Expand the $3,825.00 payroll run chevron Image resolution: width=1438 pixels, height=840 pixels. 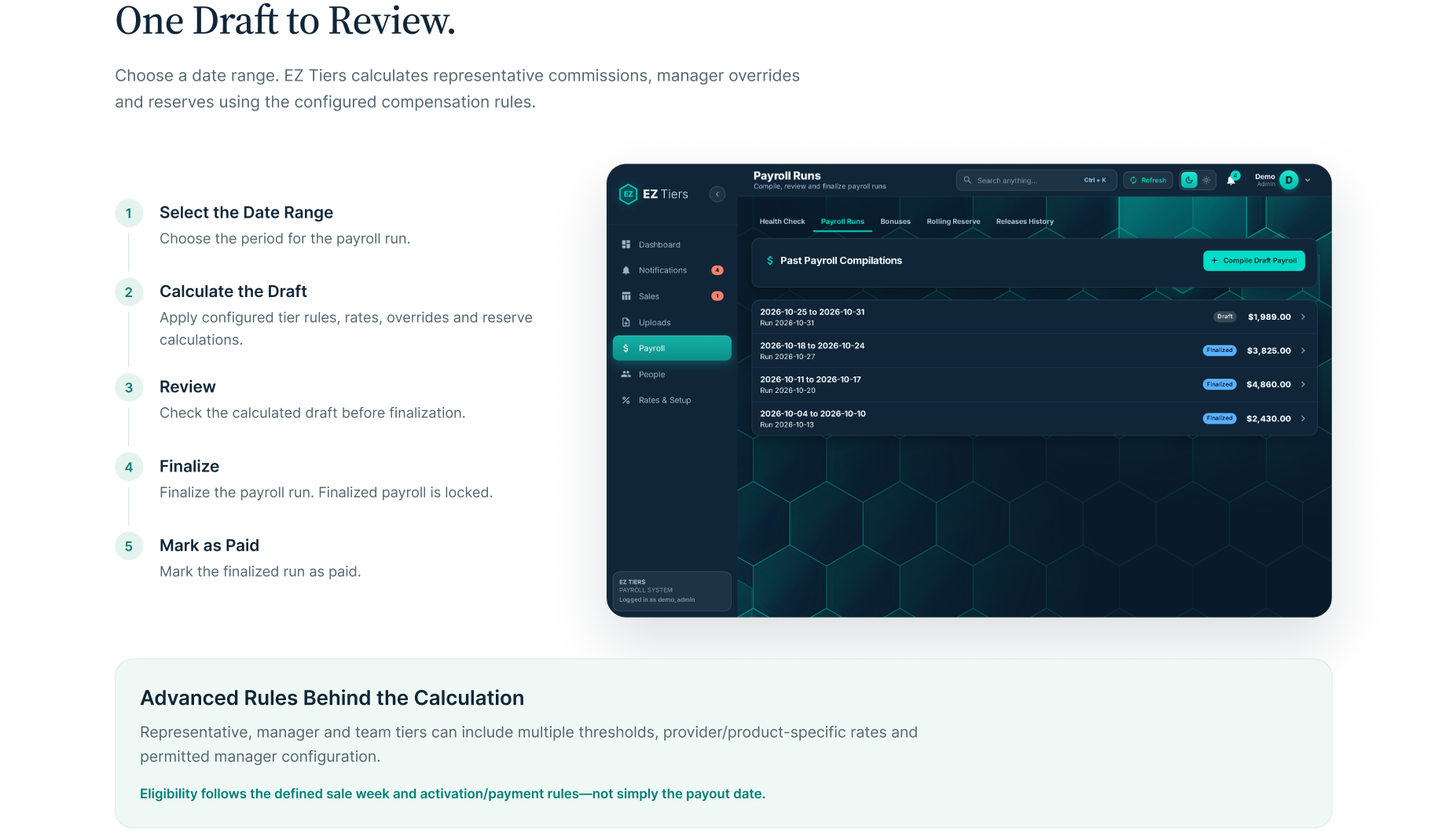pos(1303,350)
